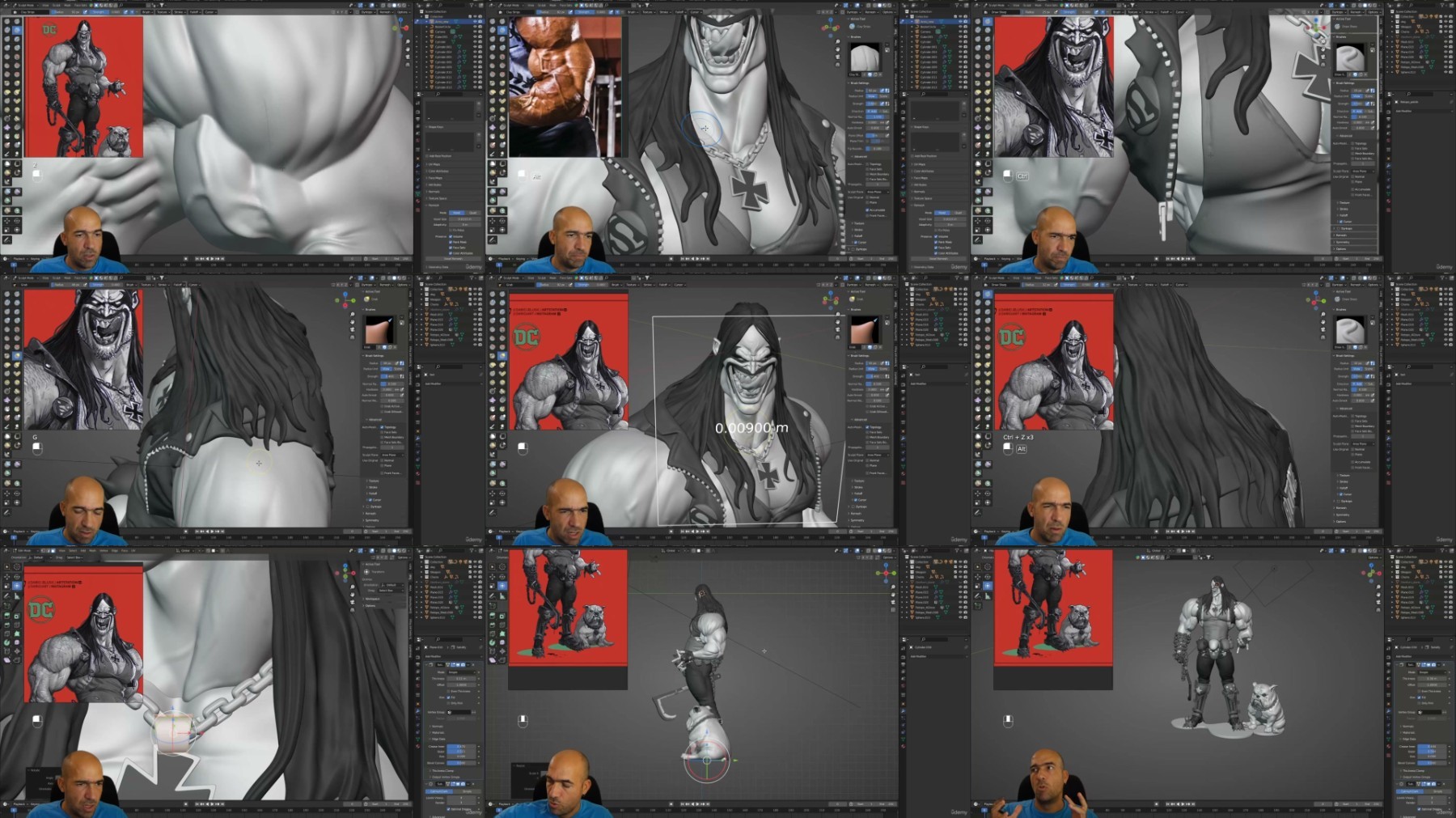Expand Geometry Data section in top-left panel properties
The height and width of the screenshot is (818, 1456).
(438, 267)
